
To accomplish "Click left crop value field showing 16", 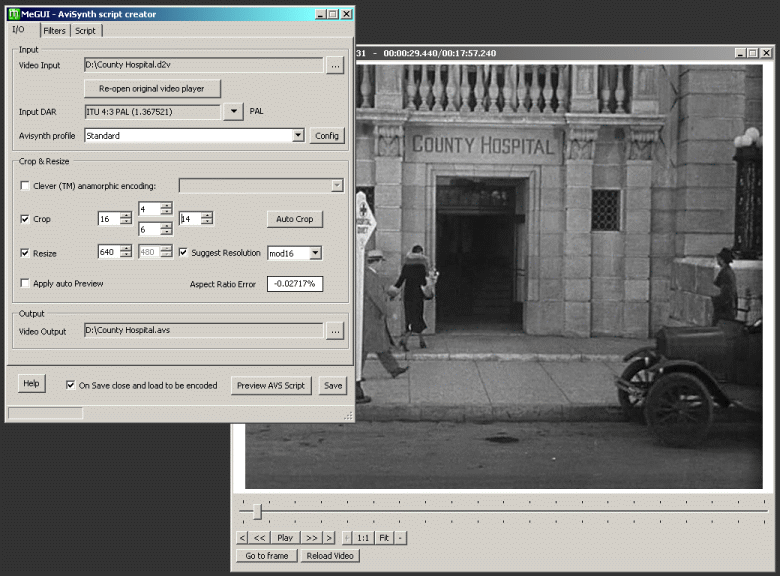I will [x=109, y=219].
